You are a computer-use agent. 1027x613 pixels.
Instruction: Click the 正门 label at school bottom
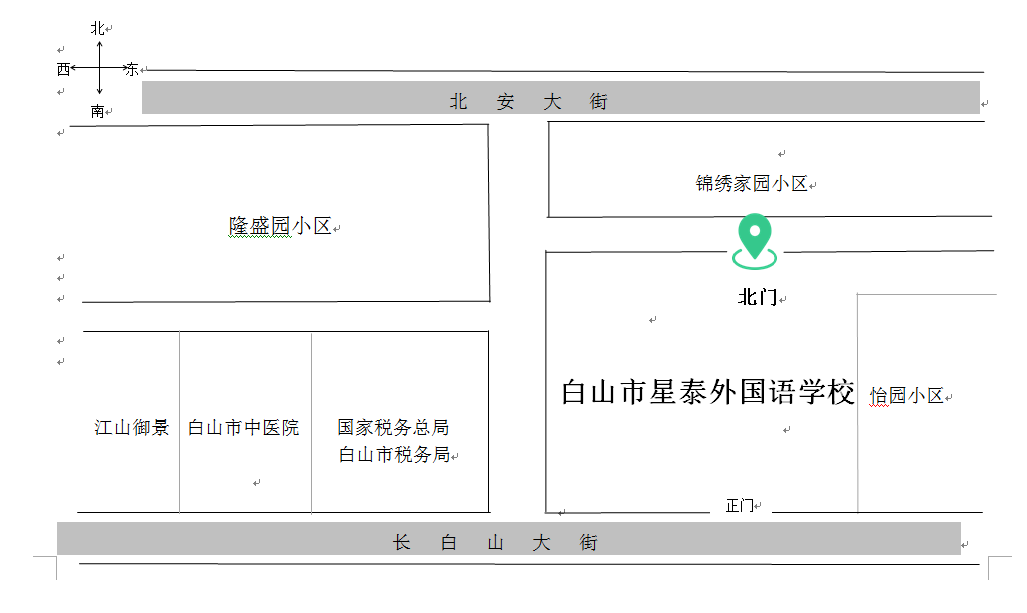click(739, 506)
